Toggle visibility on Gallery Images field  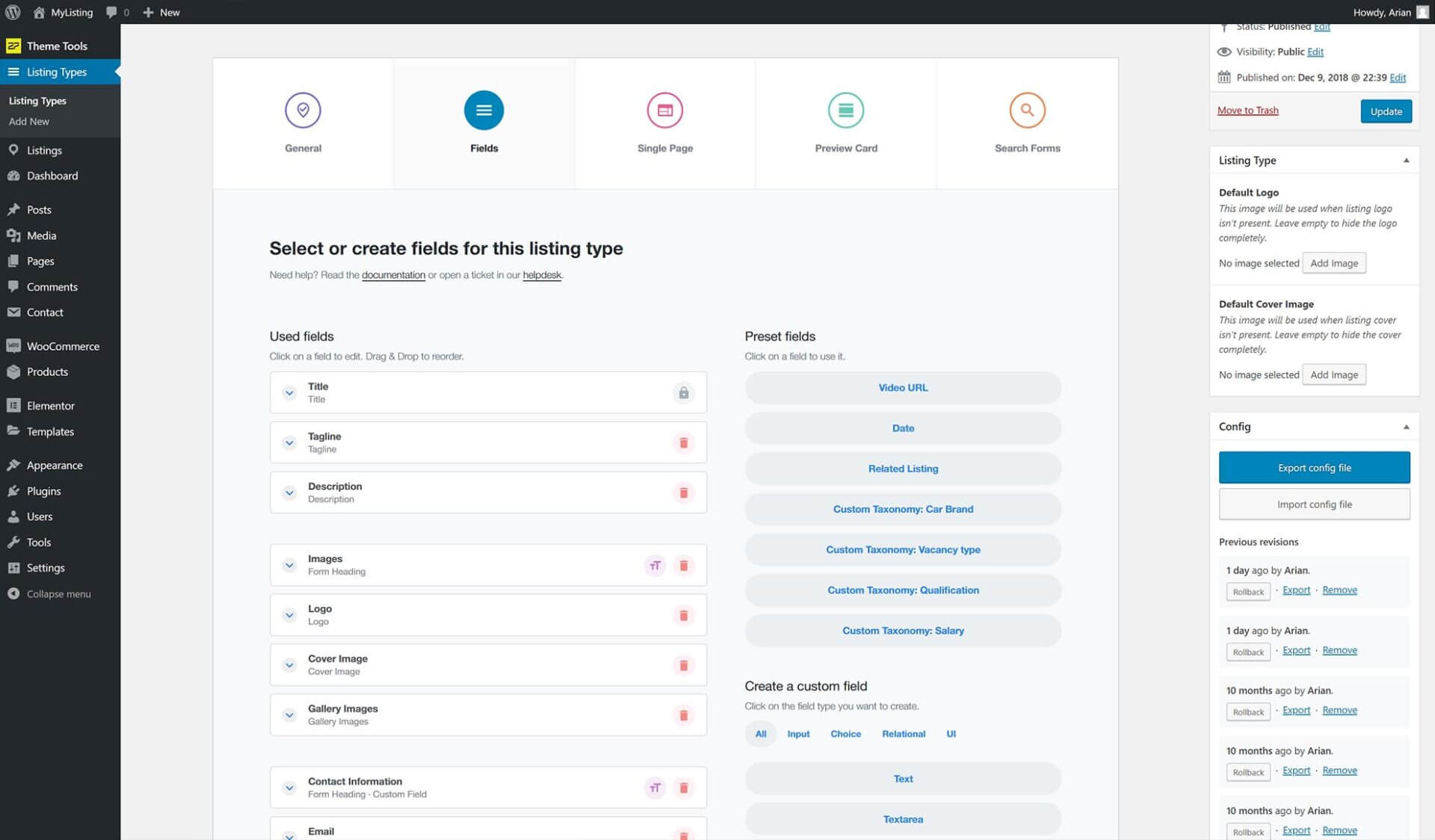point(288,714)
